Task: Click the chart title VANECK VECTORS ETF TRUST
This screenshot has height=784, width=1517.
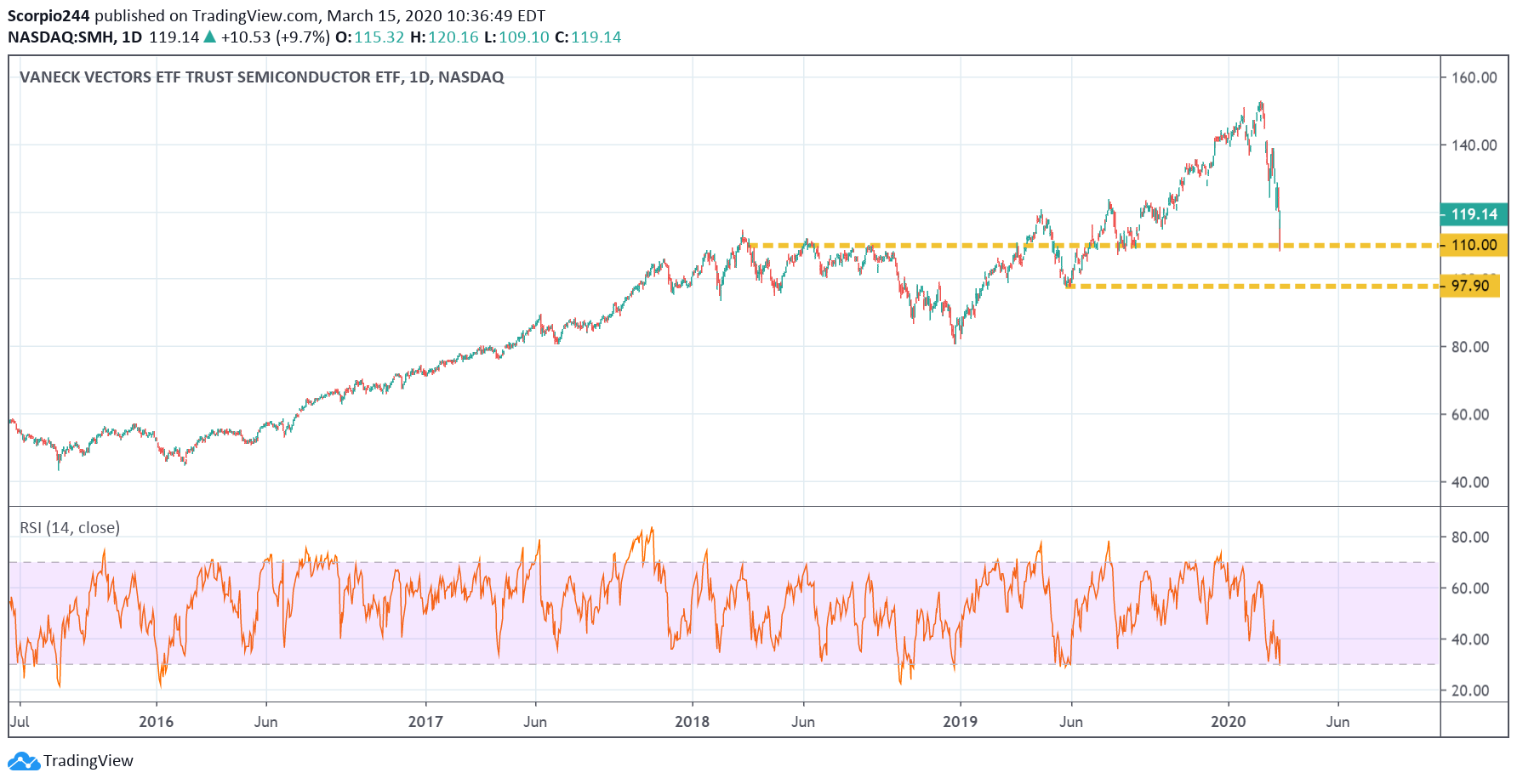Action: (262, 77)
